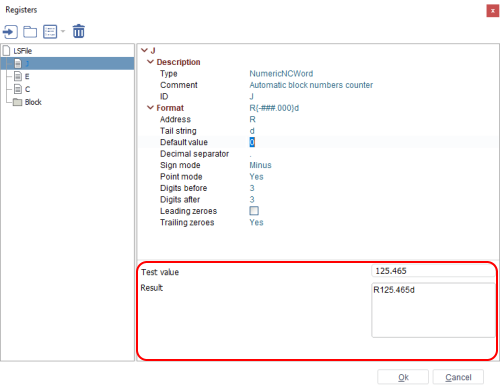Click the Ok button
The height and width of the screenshot is (389, 500).
click(403, 377)
